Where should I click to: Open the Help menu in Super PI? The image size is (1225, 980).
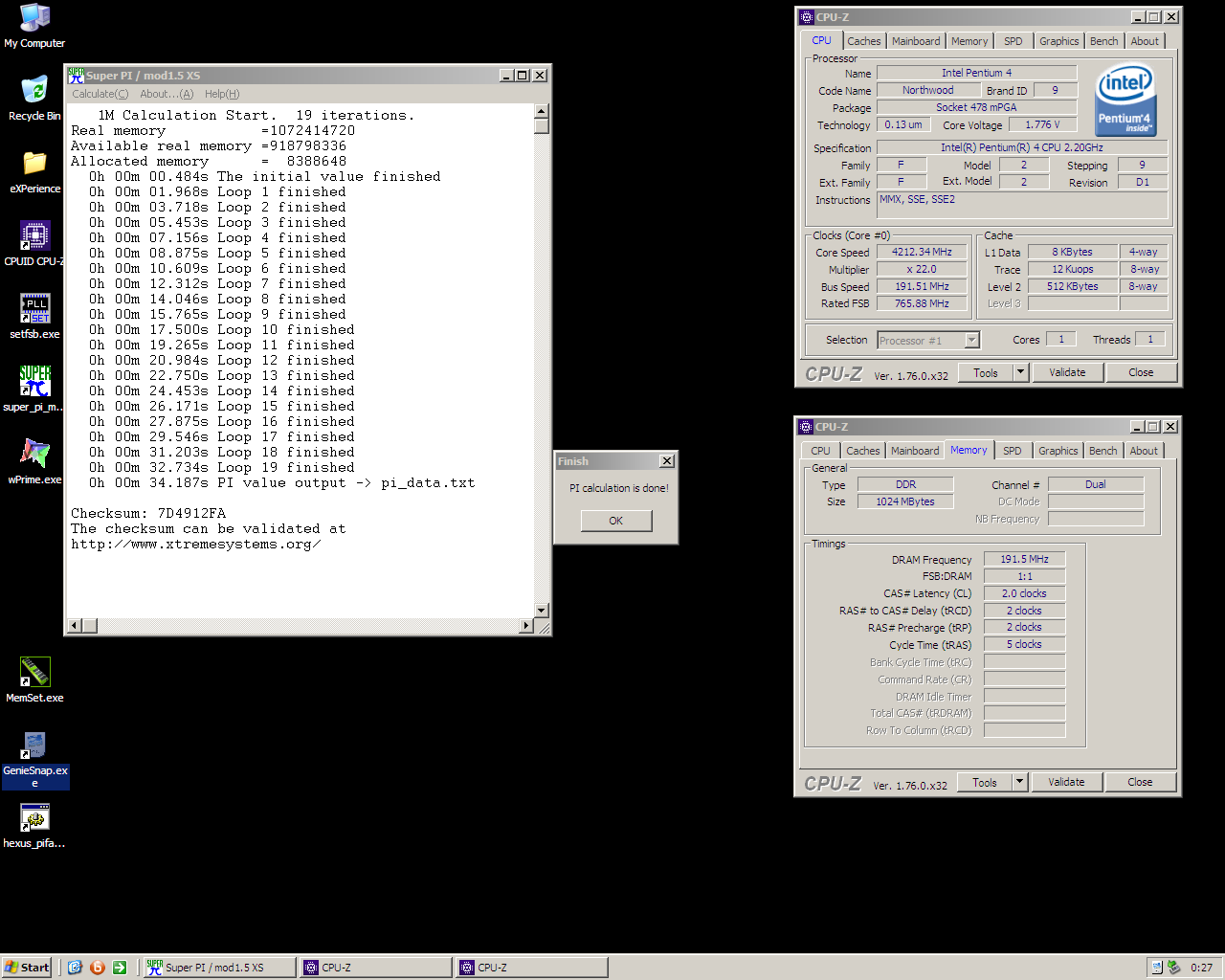point(222,94)
